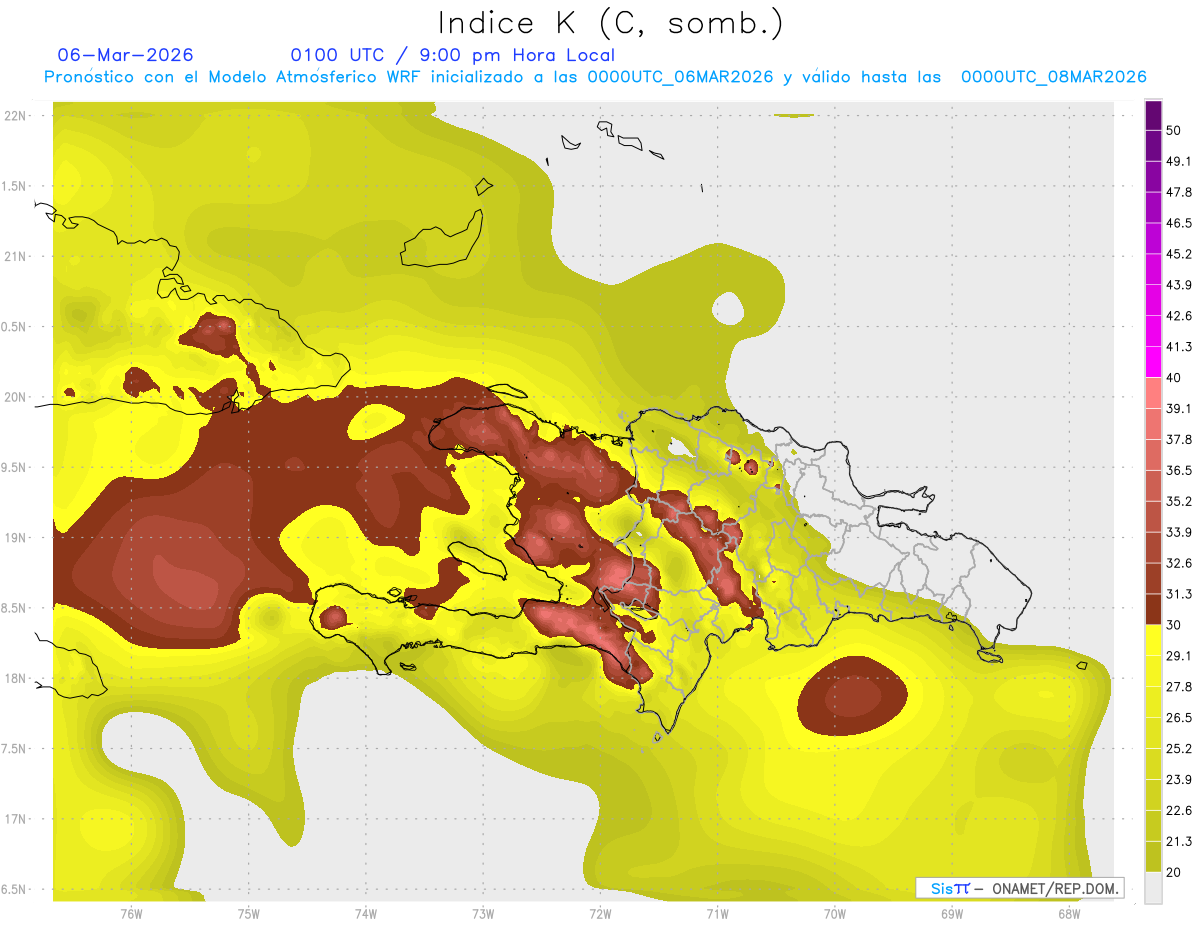Click the '40' colorbar label

coord(1173,378)
